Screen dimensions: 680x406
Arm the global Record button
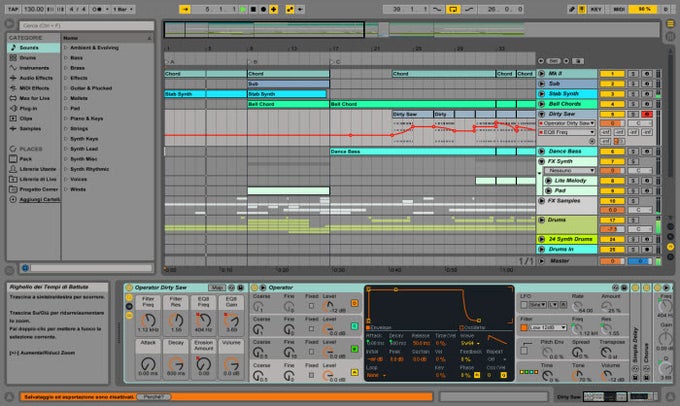263,9
